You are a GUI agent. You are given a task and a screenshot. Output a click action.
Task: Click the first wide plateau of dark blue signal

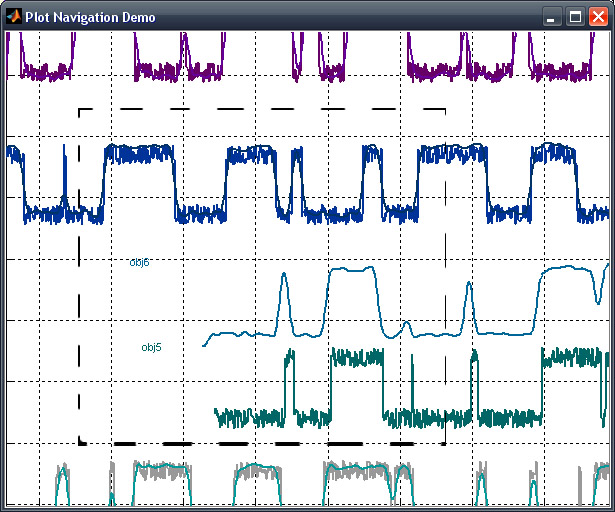click(x=139, y=154)
